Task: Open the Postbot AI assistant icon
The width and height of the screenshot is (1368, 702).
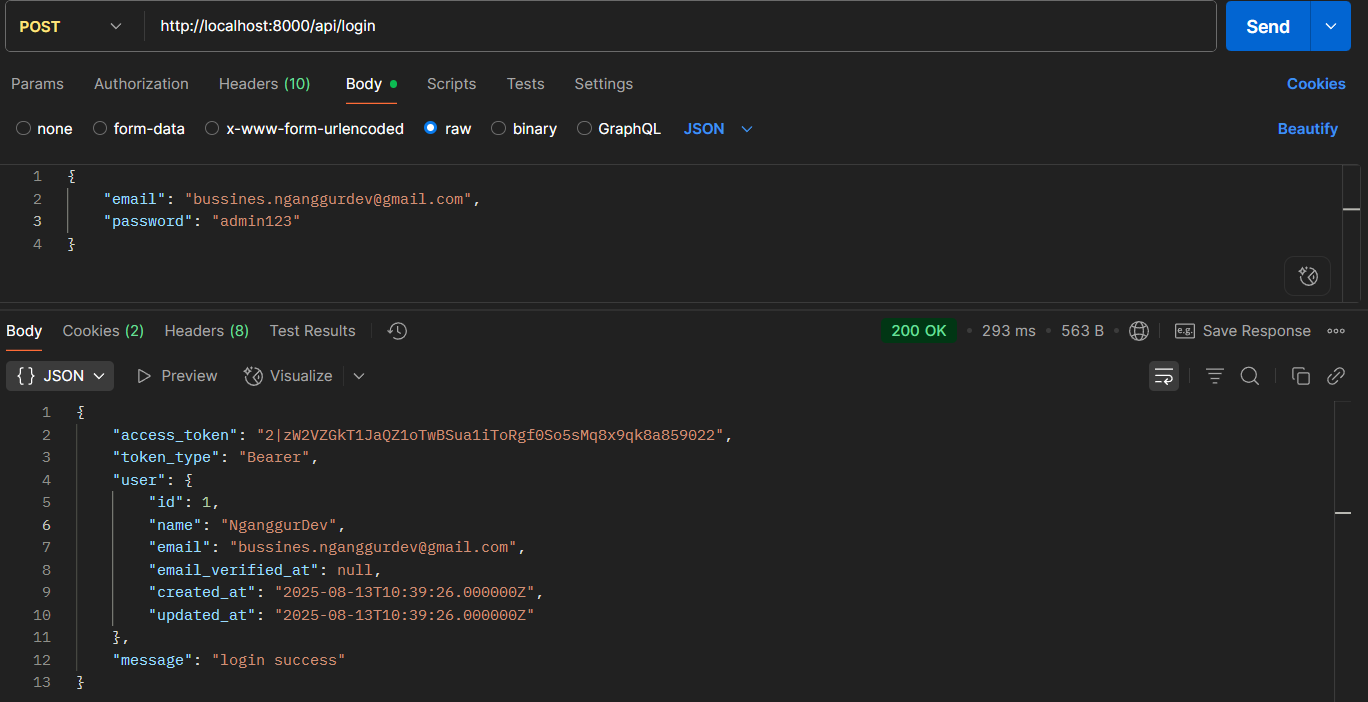Action: 1307,276
